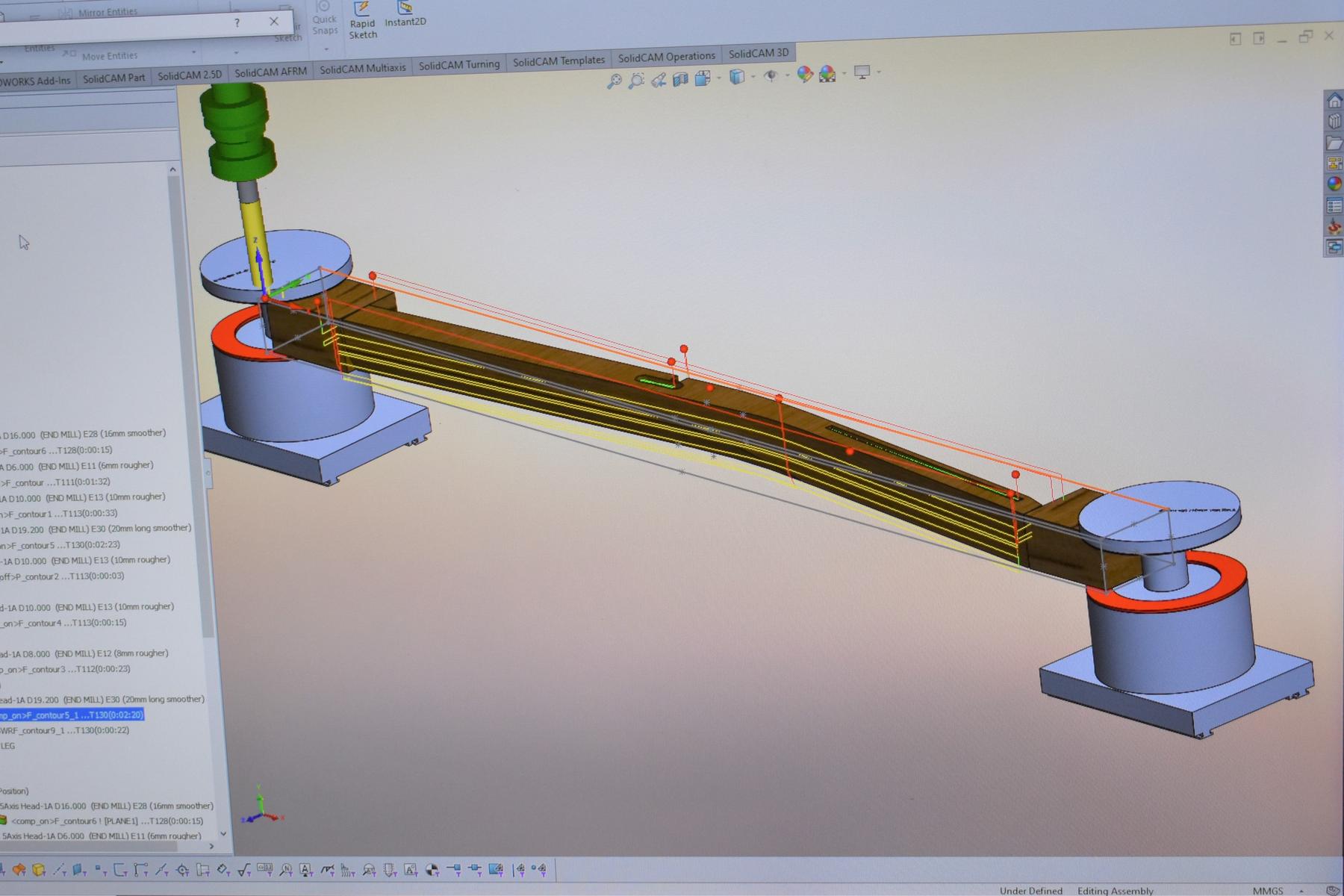This screenshot has width=1344, height=896.
Task: Click the Filter Surface Finish checkmark icon
Action: pyautogui.click(x=244, y=870)
